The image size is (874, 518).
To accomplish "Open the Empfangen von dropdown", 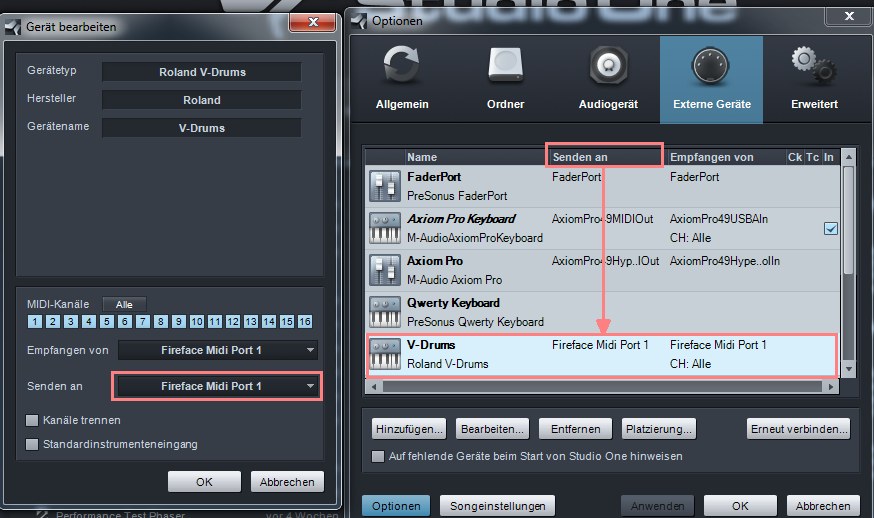I will click(218, 350).
